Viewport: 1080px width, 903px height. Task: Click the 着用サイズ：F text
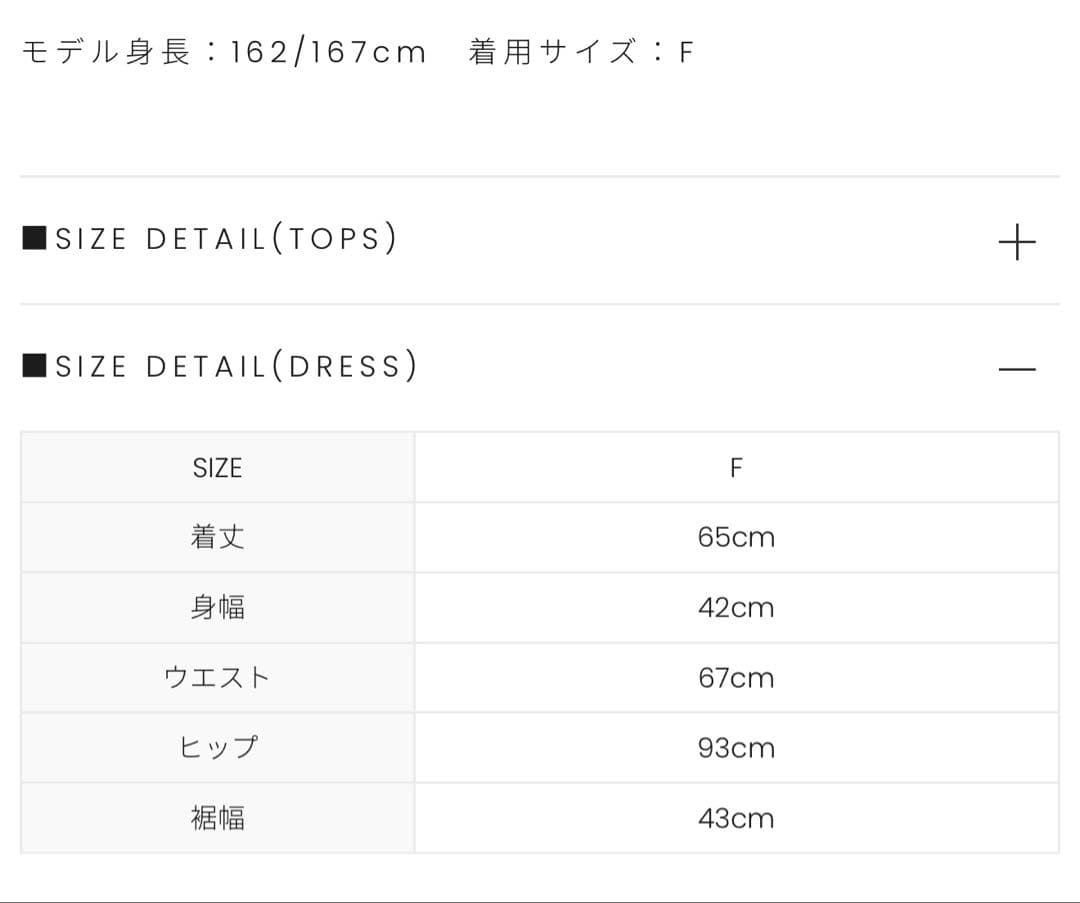pyautogui.click(x=581, y=52)
